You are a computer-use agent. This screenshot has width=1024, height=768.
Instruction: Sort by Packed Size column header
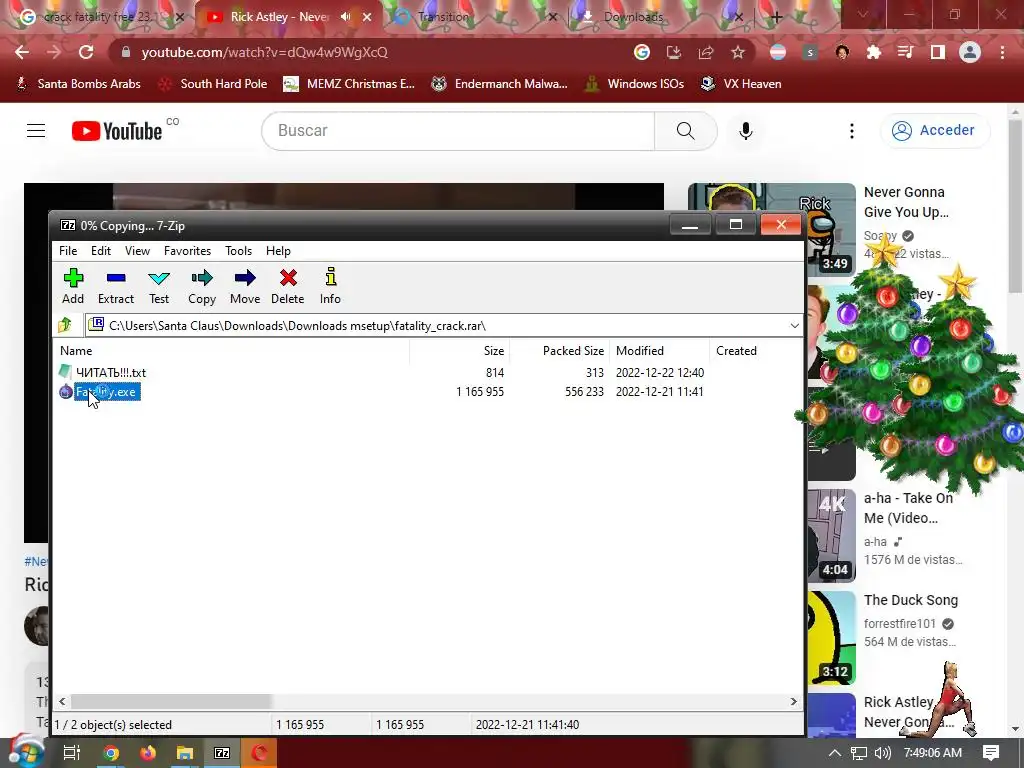[559, 351]
